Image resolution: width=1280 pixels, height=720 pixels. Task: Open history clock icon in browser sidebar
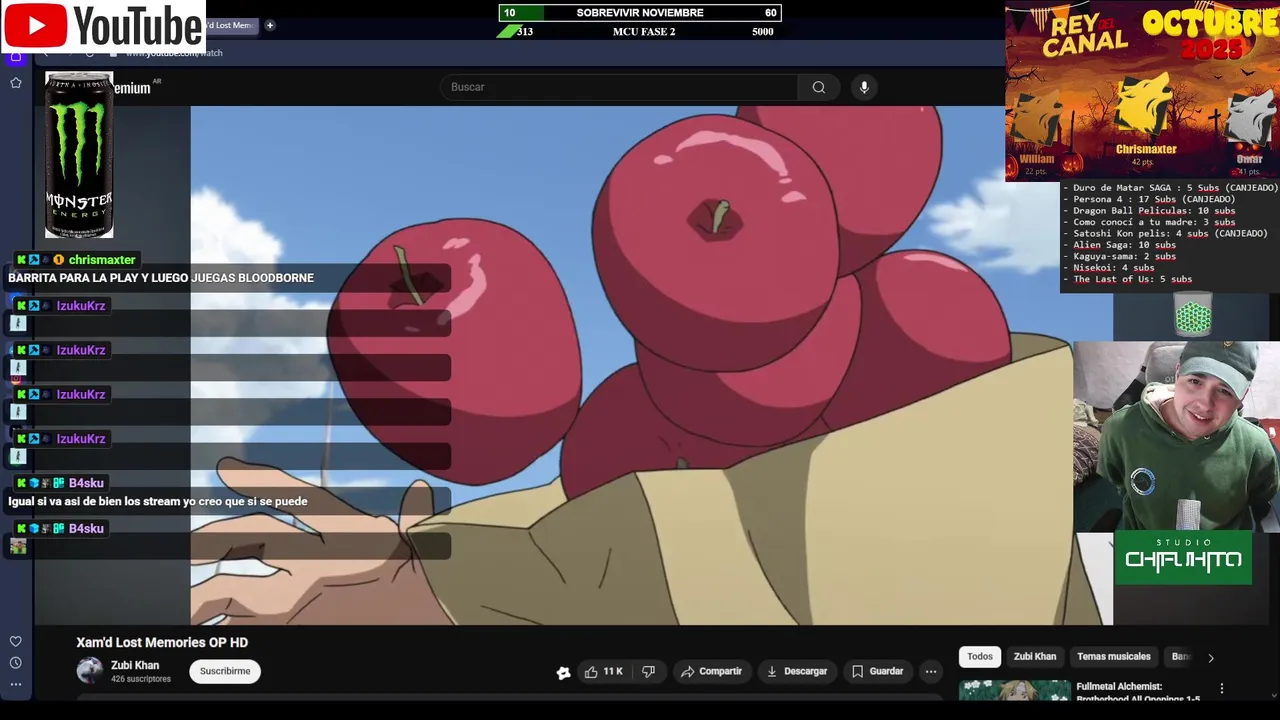[16, 663]
